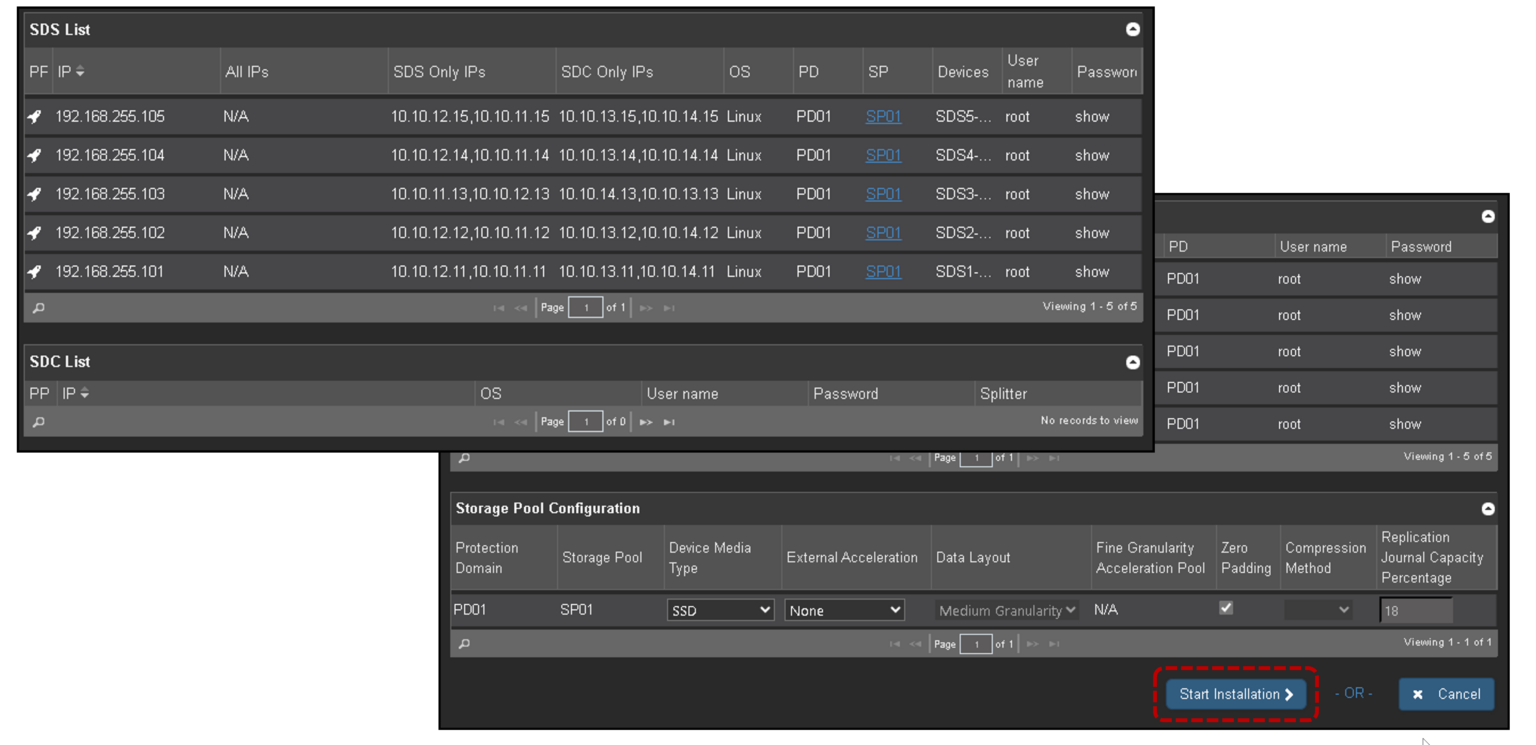Click the Cancel button
Screen dimensions: 1536x745
pos(1446,693)
